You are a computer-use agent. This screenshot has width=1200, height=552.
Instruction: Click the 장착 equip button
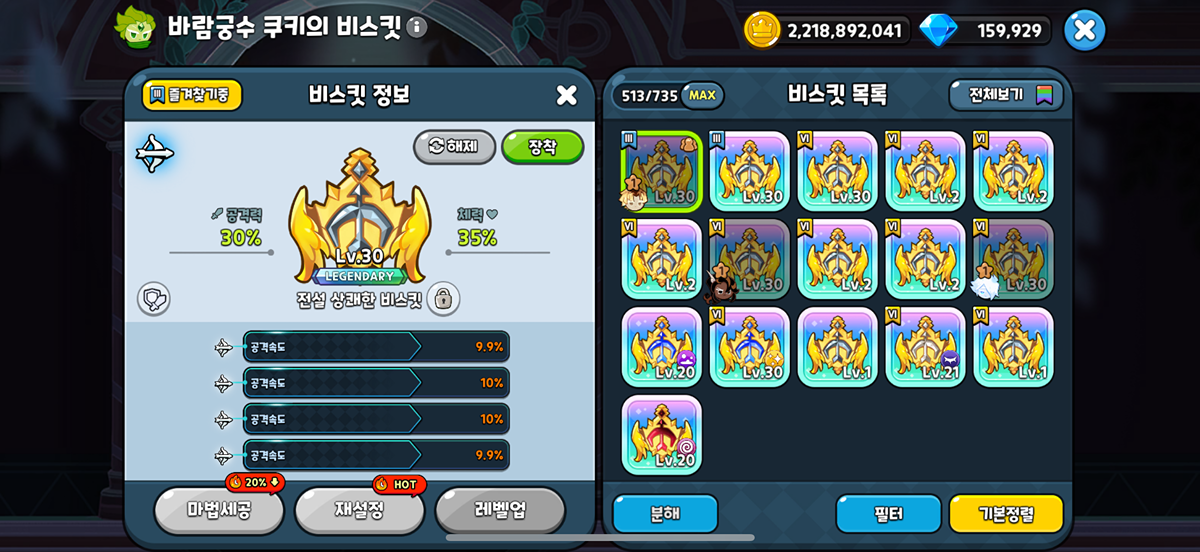[542, 147]
